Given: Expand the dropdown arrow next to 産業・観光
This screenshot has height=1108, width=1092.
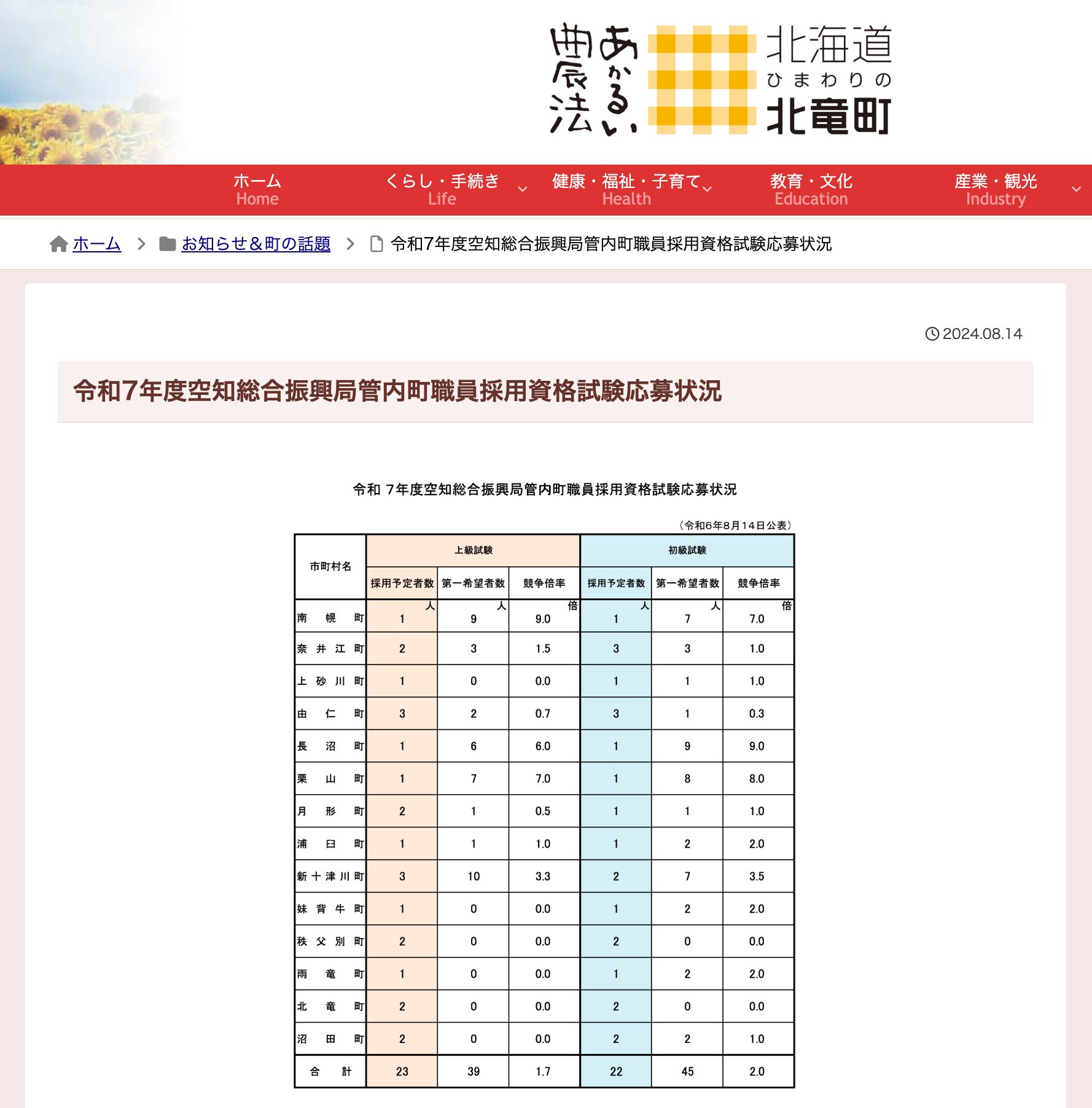Looking at the screenshot, I should 1075,190.
